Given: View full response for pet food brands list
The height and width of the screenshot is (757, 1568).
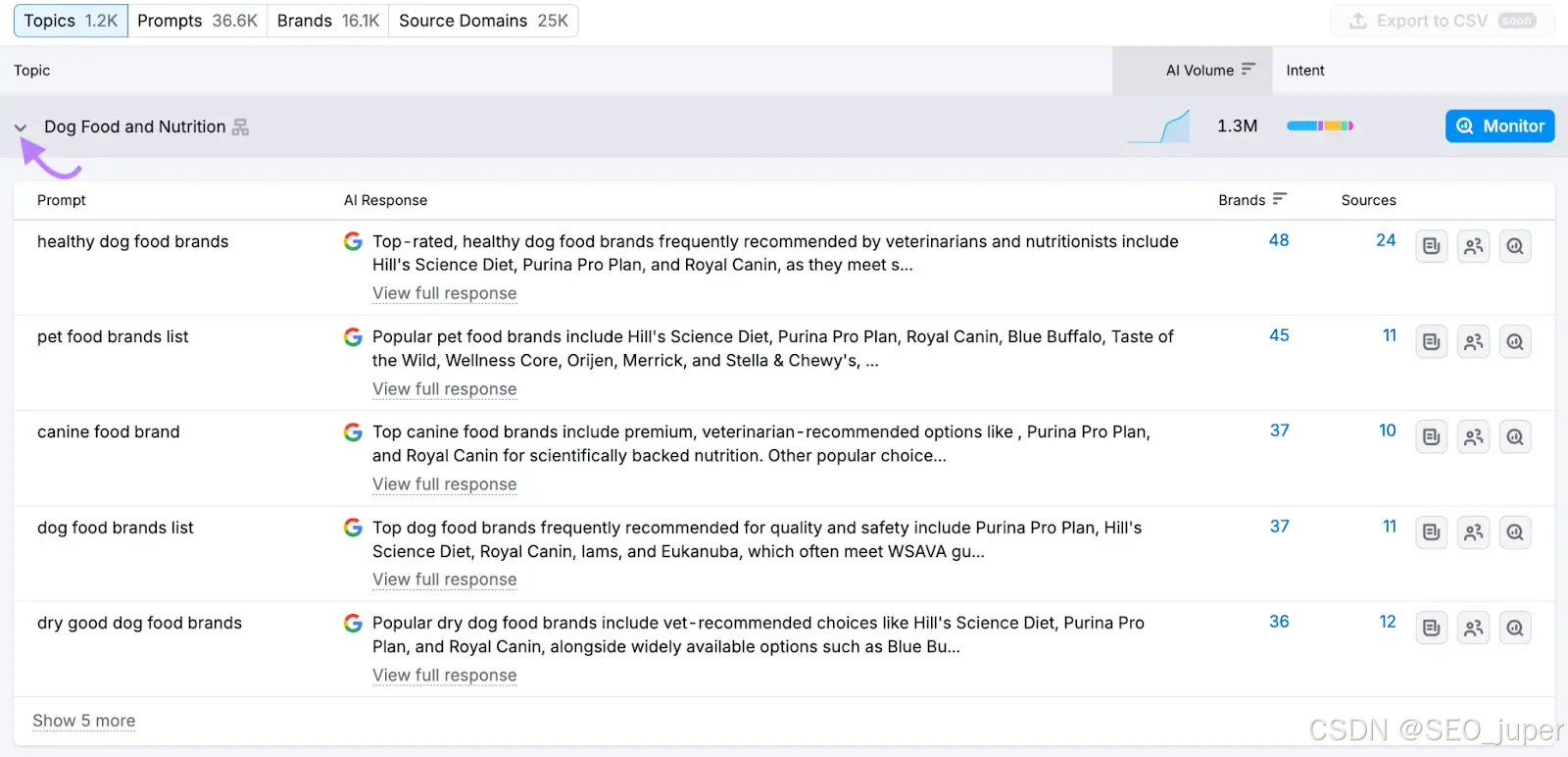Looking at the screenshot, I should [x=444, y=389].
